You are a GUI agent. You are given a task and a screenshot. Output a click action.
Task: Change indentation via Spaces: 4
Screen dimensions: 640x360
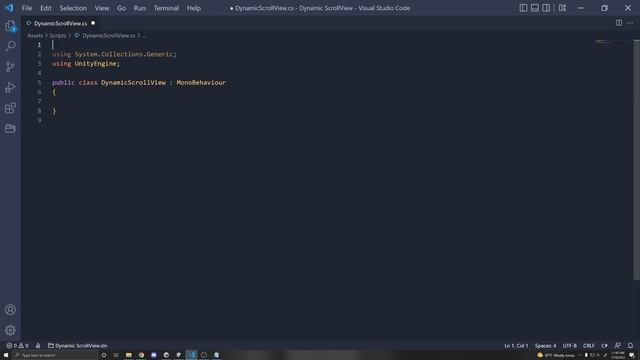pyautogui.click(x=545, y=345)
